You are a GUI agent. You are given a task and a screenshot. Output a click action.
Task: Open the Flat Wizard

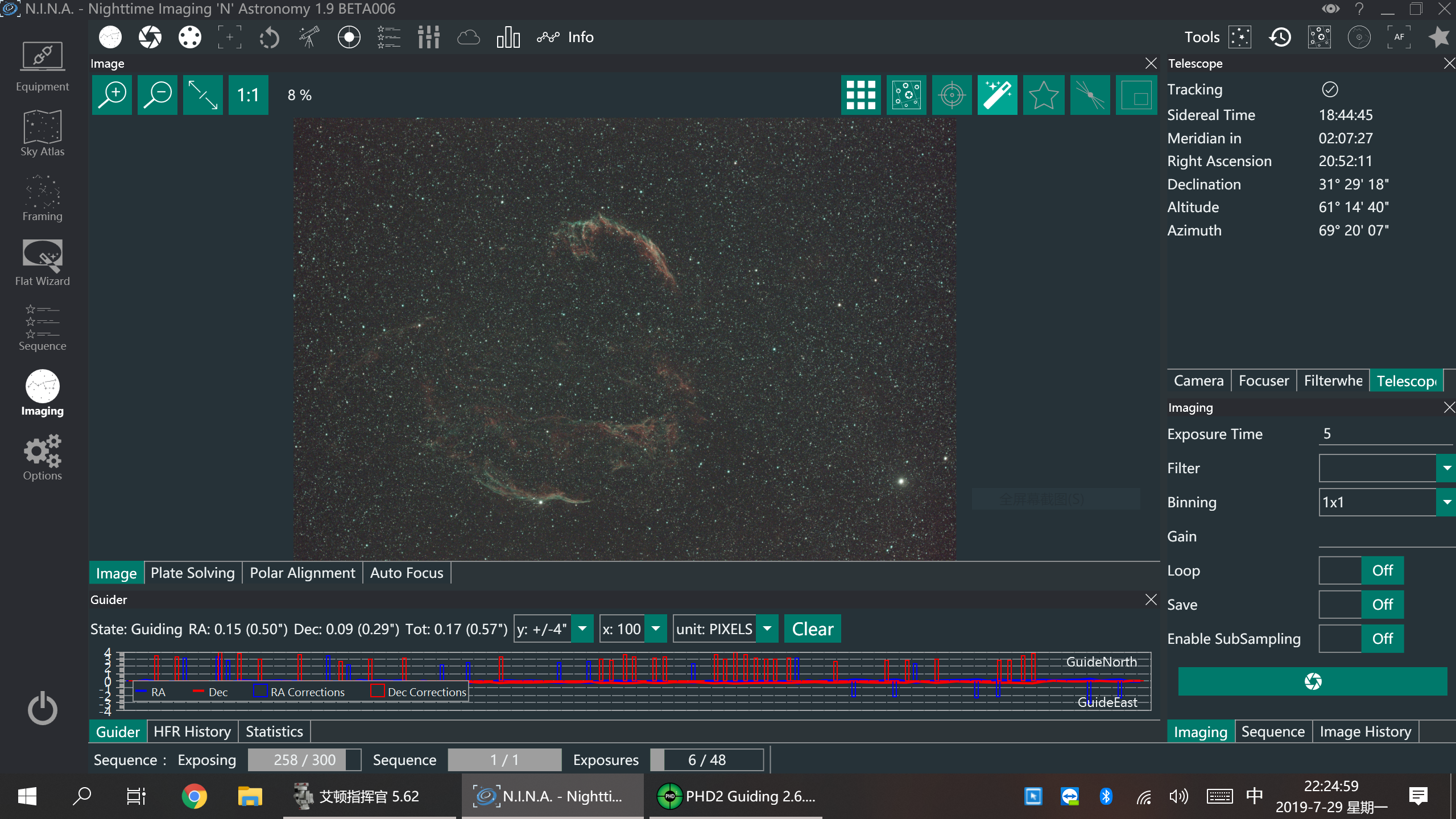pyautogui.click(x=42, y=263)
